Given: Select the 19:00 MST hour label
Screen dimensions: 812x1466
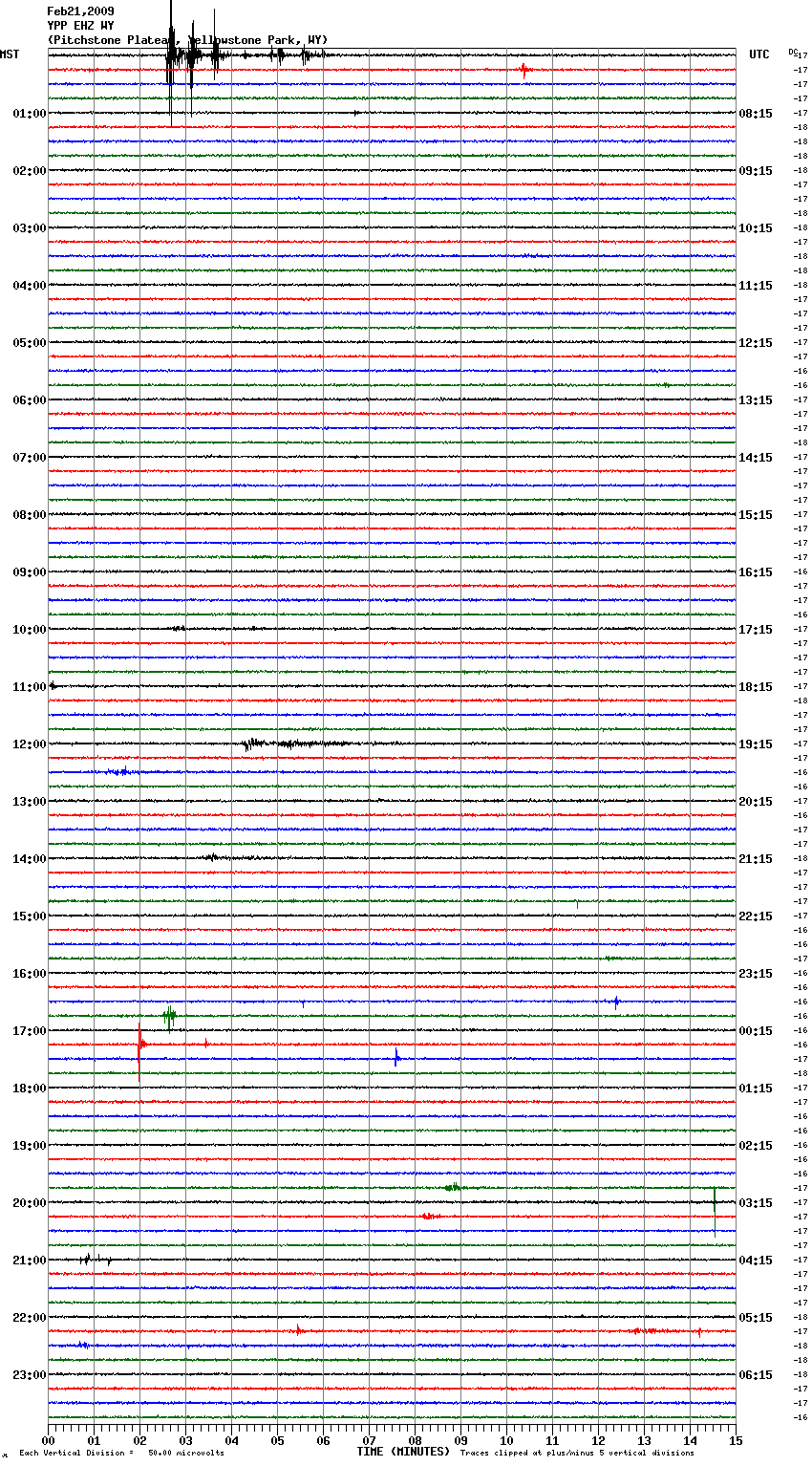Looking at the screenshot, I should point(30,1146).
